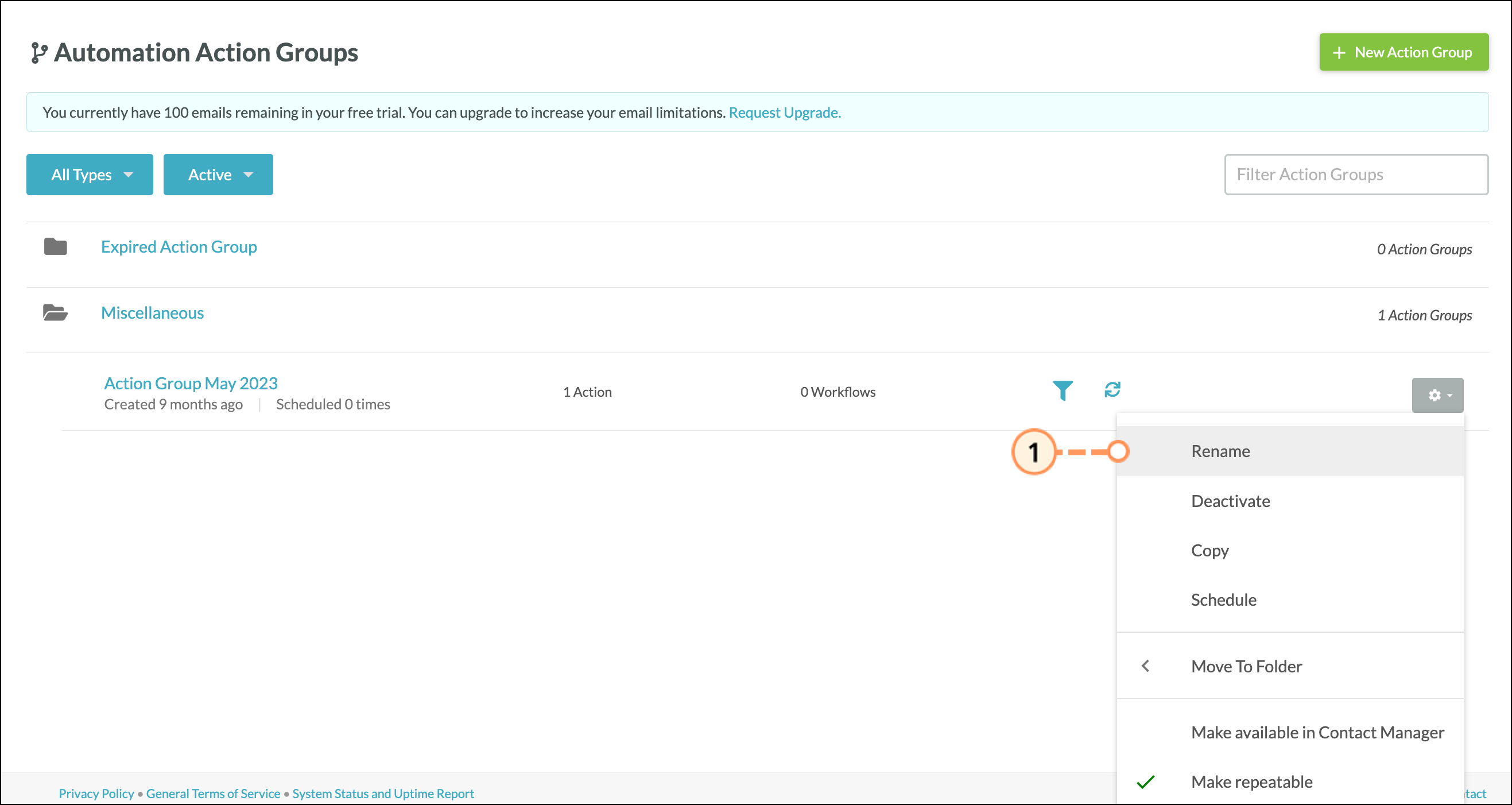Open Action Group May 2023

(191, 383)
